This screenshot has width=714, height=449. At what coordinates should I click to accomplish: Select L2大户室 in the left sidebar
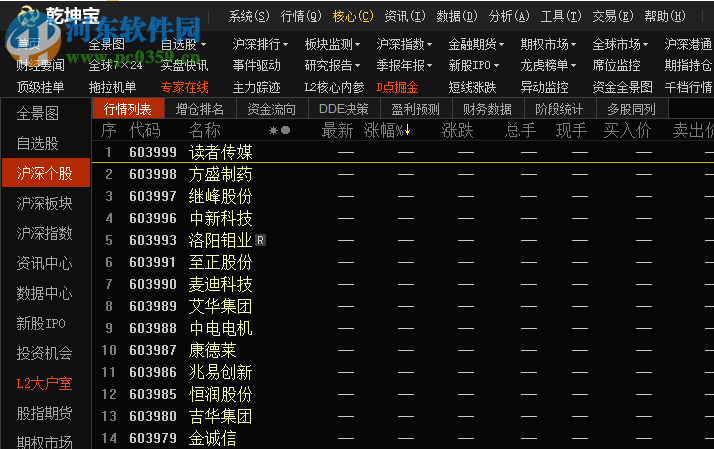pos(46,383)
